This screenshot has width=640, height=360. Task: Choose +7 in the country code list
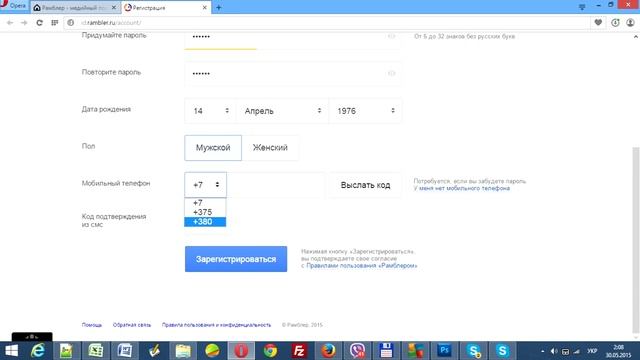coord(205,203)
